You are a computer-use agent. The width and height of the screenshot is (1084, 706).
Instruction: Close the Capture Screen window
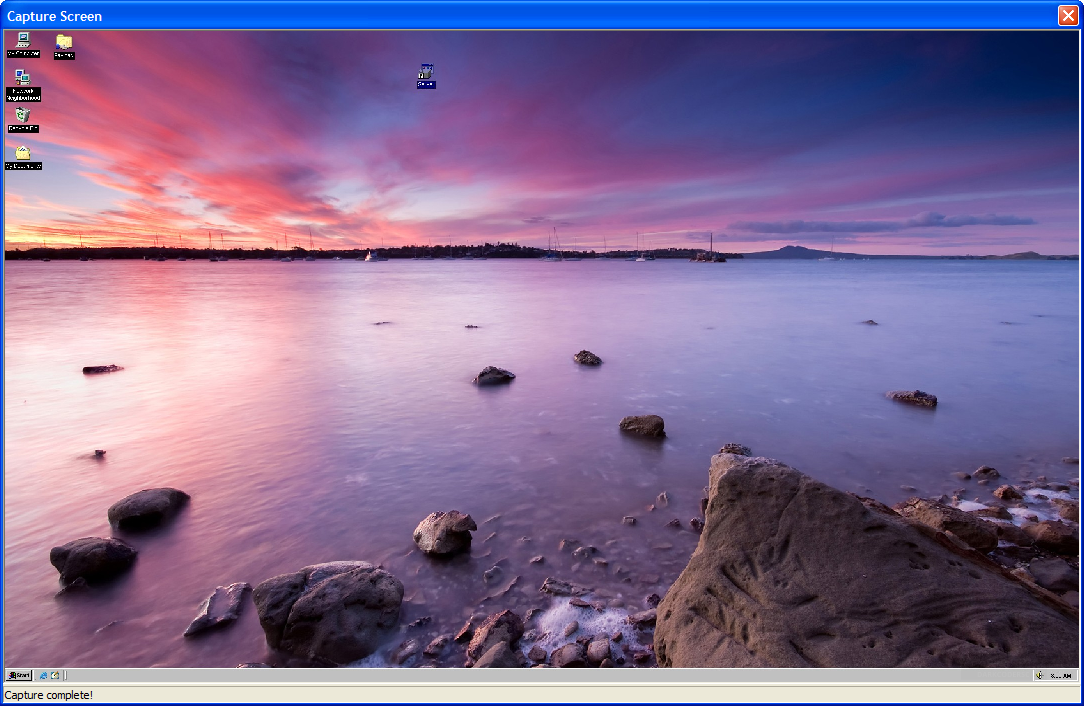pyautogui.click(x=1067, y=15)
